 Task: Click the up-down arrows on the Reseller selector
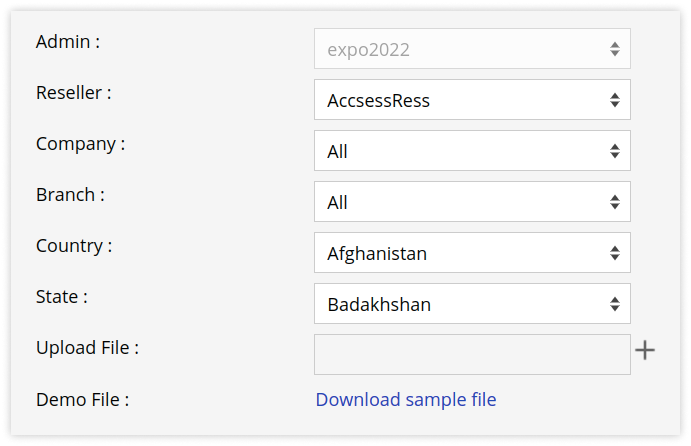pyautogui.click(x=615, y=100)
